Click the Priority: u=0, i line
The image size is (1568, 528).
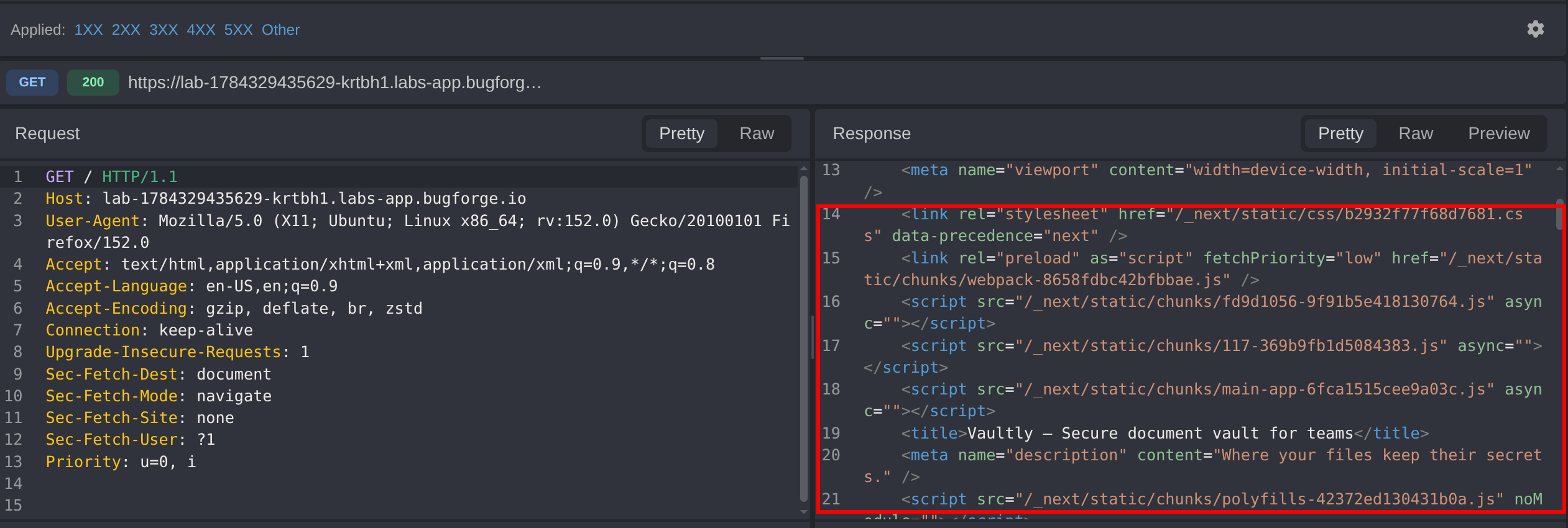(121, 462)
